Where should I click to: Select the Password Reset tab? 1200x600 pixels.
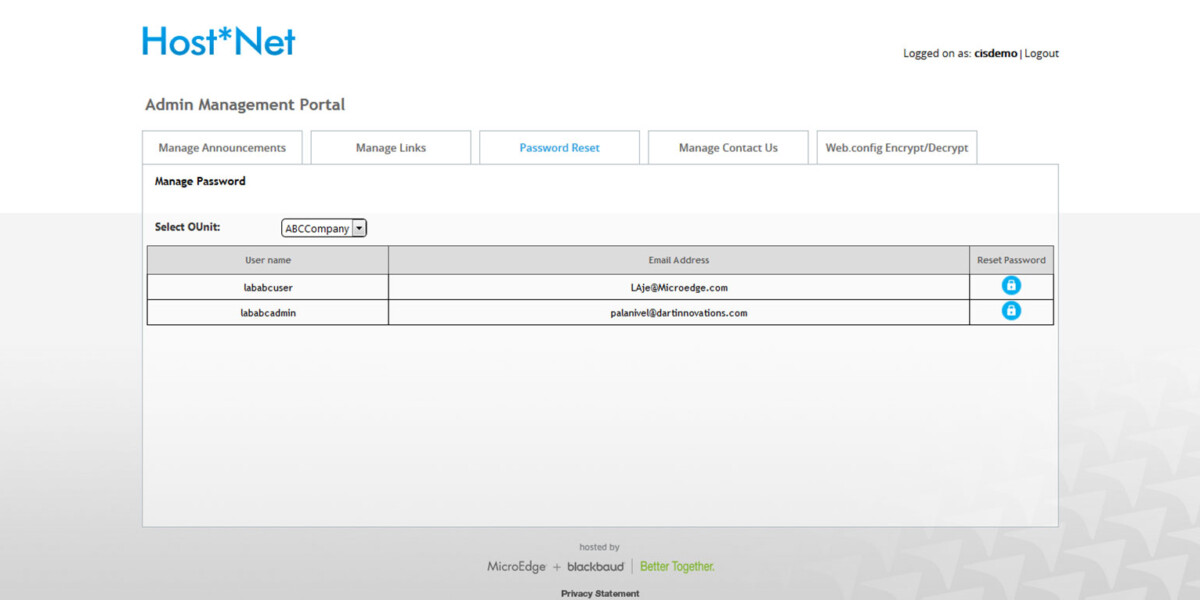559,148
